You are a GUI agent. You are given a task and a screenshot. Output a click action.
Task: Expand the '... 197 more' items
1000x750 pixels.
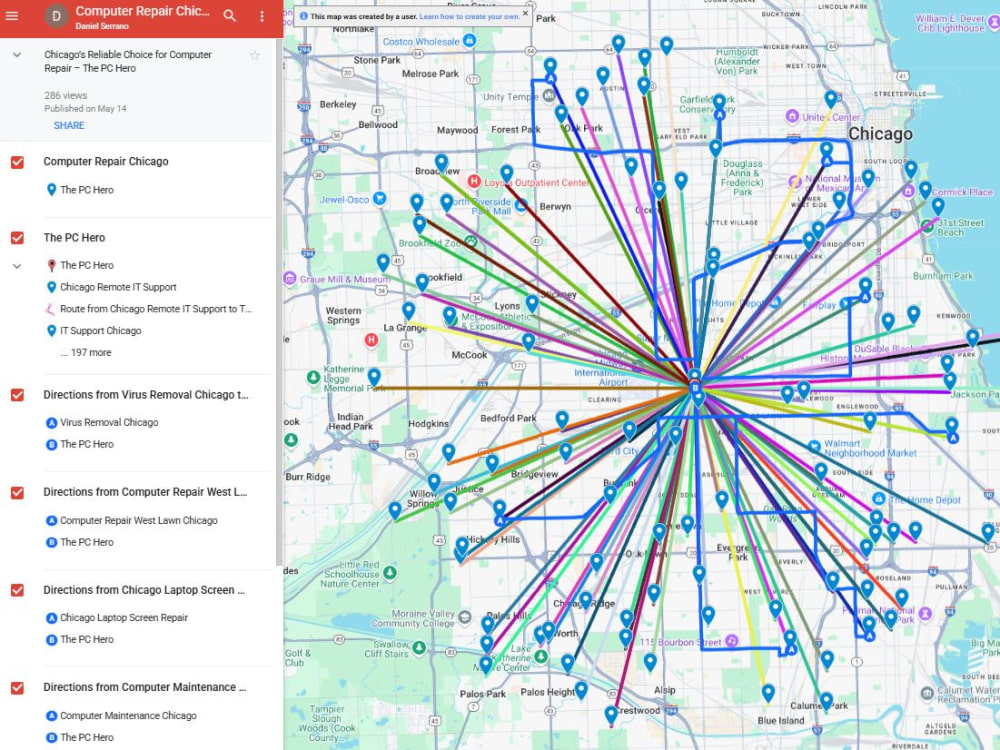[86, 353]
